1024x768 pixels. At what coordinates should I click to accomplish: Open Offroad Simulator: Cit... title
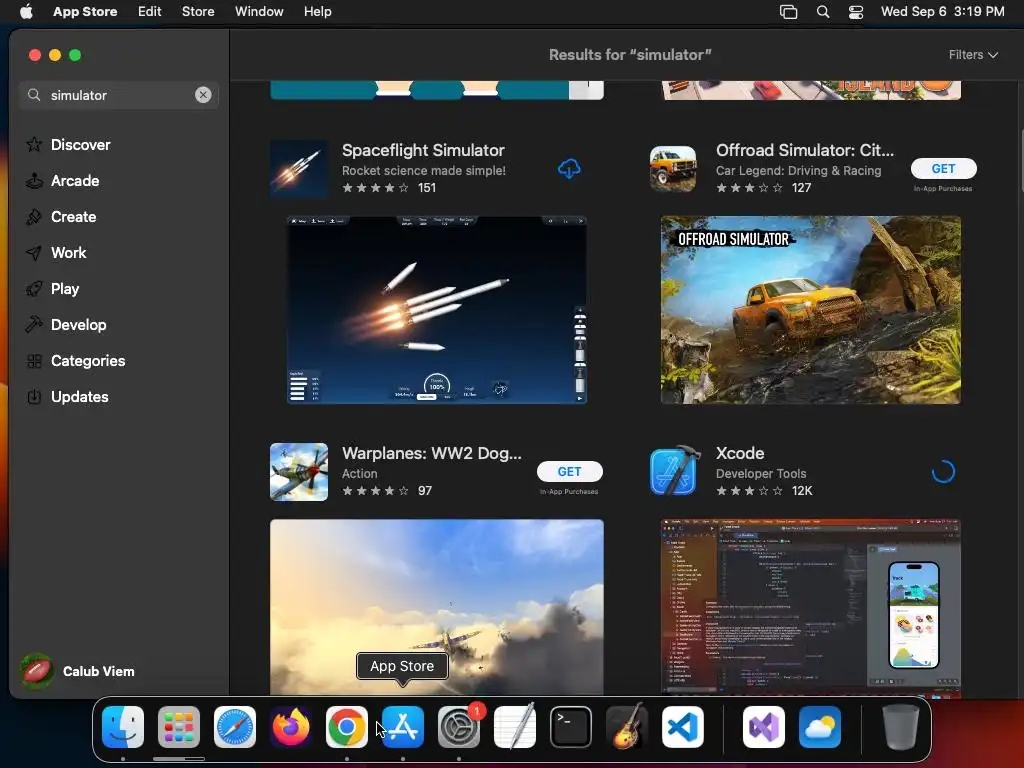click(805, 150)
